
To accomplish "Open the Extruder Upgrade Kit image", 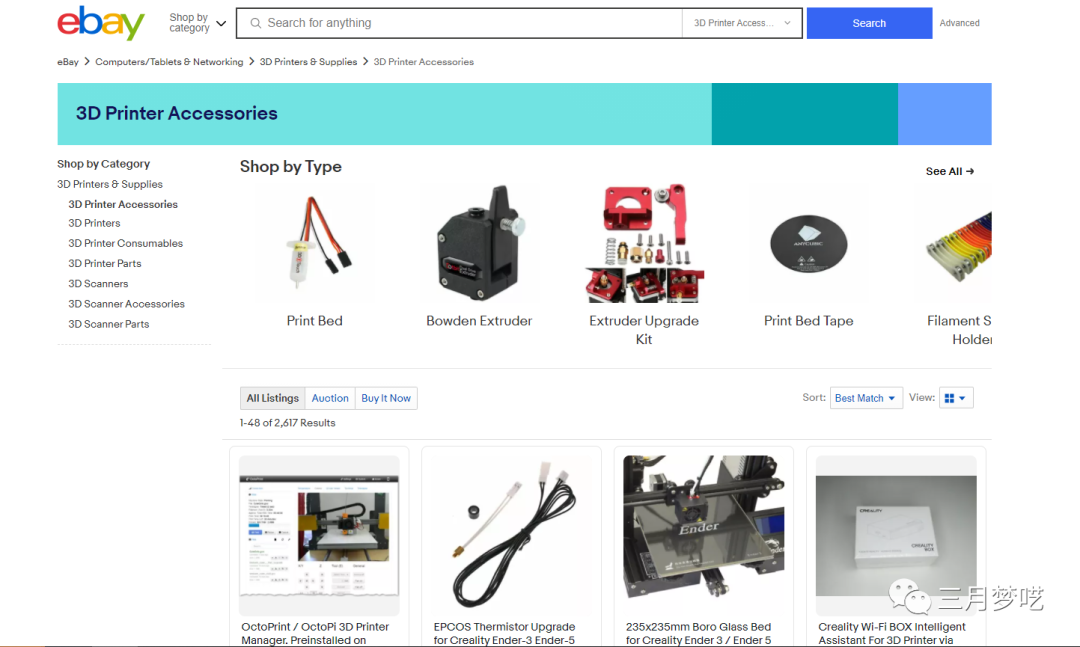I will 643,244.
